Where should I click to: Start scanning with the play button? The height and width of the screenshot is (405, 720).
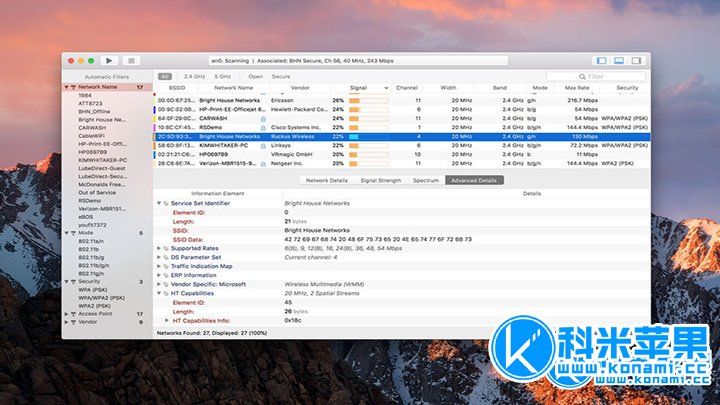[x=109, y=61]
